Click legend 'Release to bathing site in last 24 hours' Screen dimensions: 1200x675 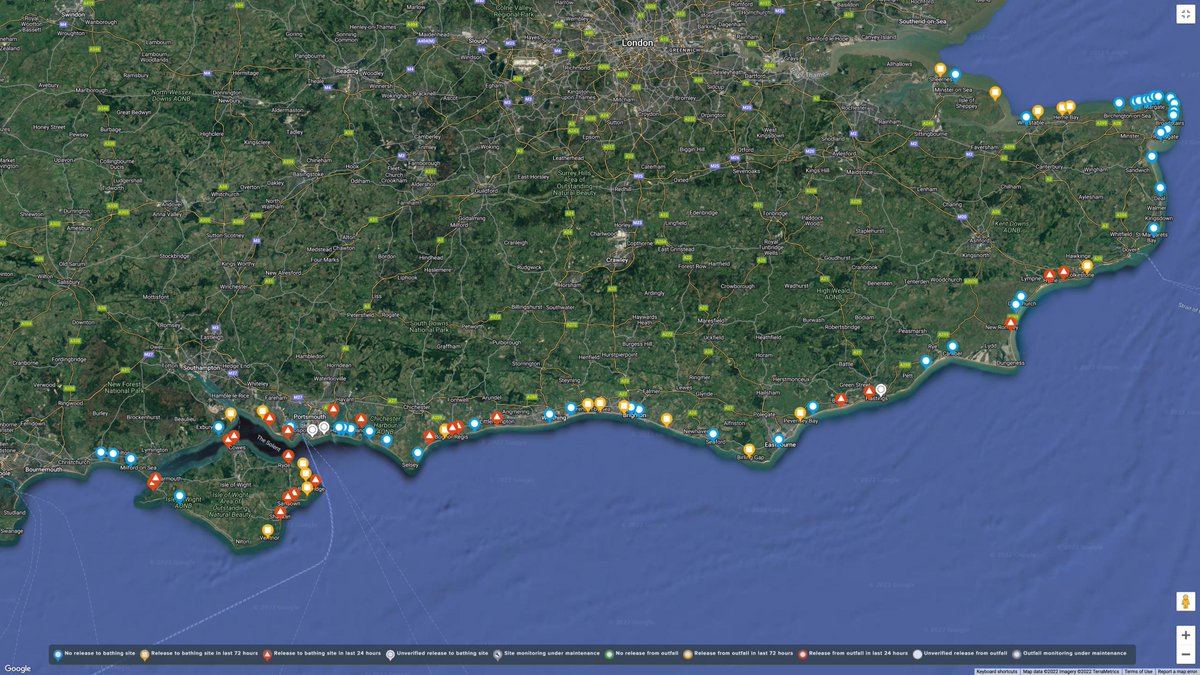321,653
